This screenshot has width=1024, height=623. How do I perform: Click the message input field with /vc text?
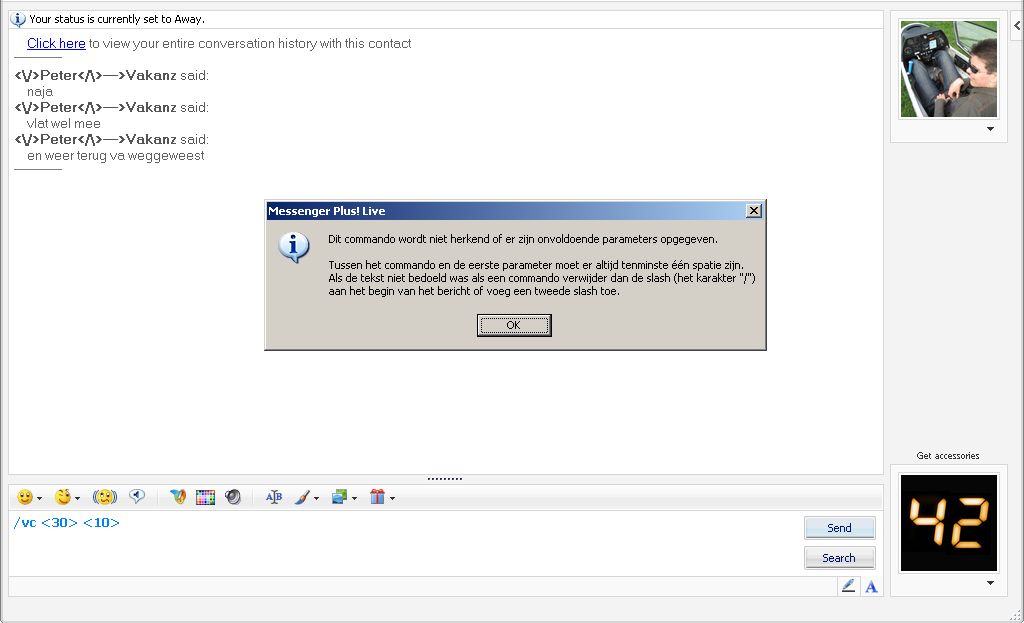click(x=405, y=543)
